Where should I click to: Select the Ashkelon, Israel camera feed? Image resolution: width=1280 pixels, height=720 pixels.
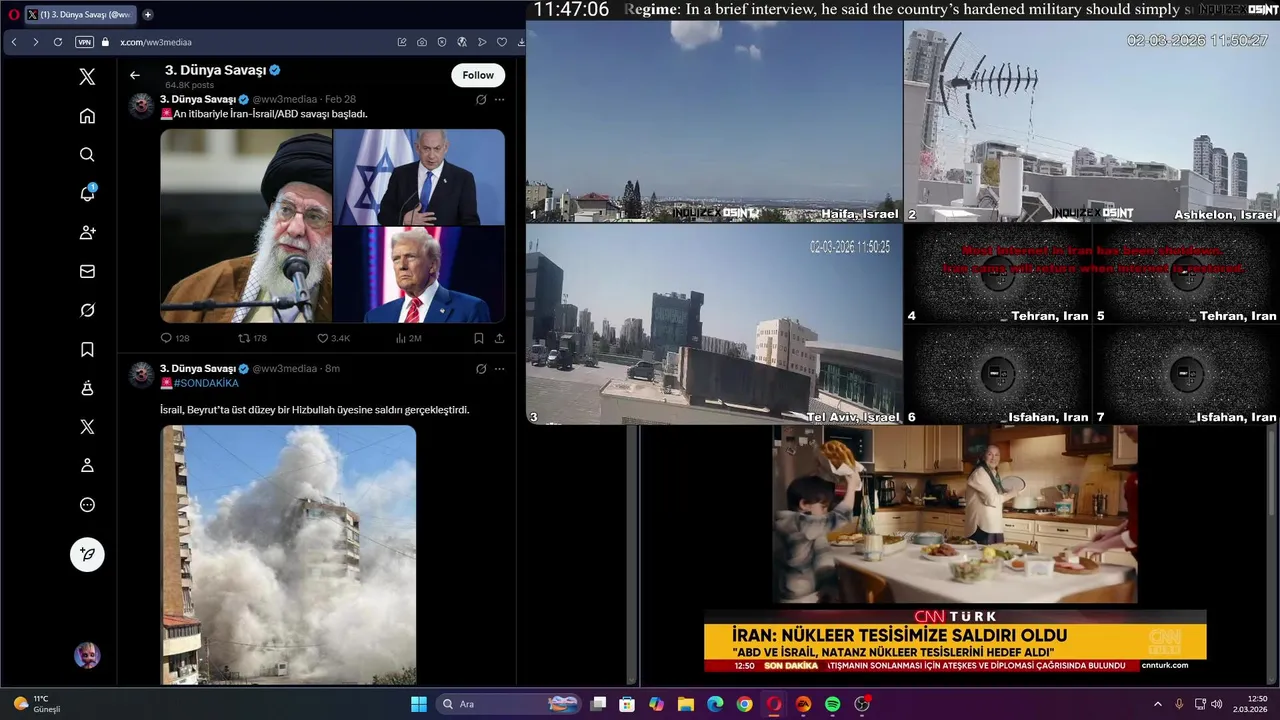tap(1092, 121)
